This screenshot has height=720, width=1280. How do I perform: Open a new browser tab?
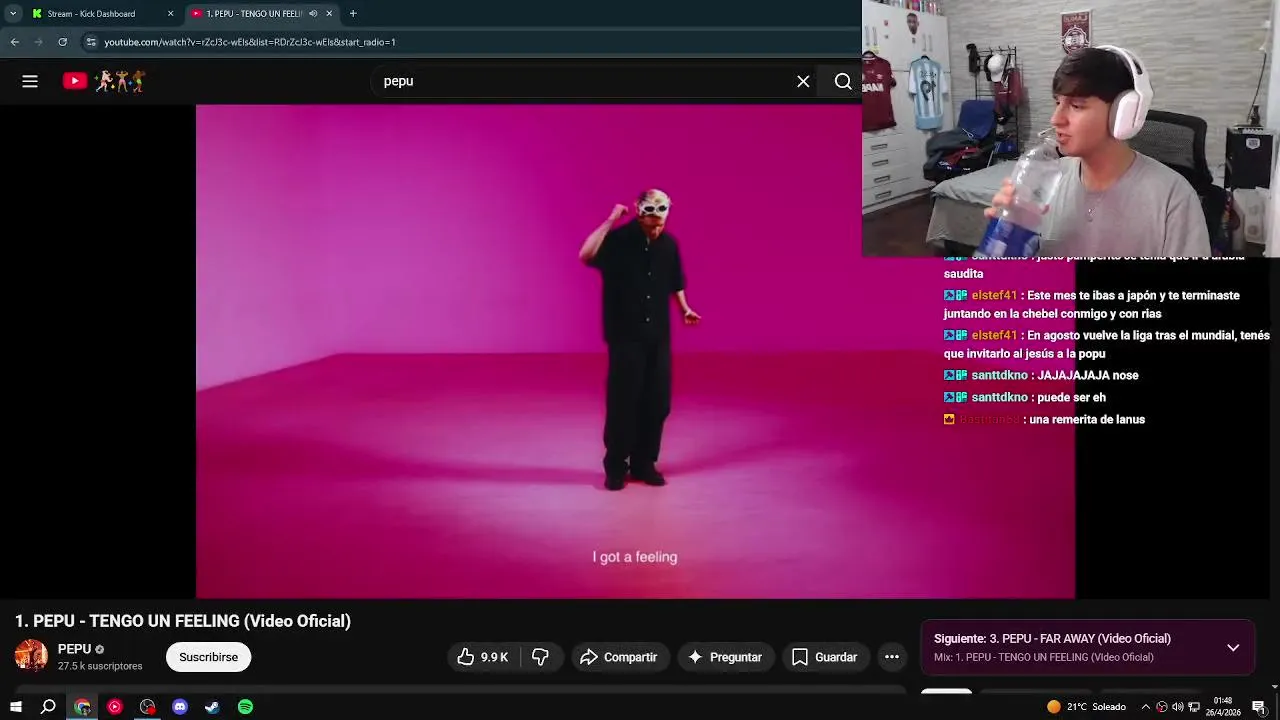point(353,13)
